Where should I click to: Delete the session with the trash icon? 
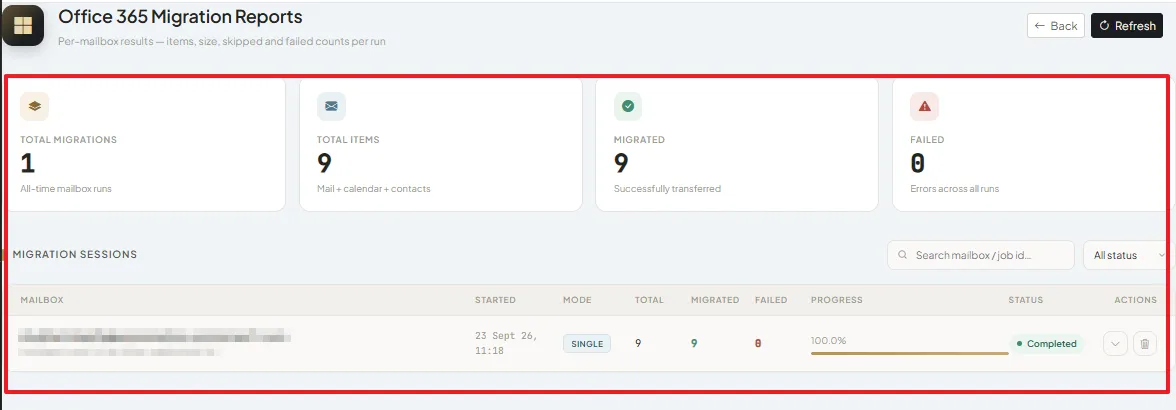coord(1144,343)
